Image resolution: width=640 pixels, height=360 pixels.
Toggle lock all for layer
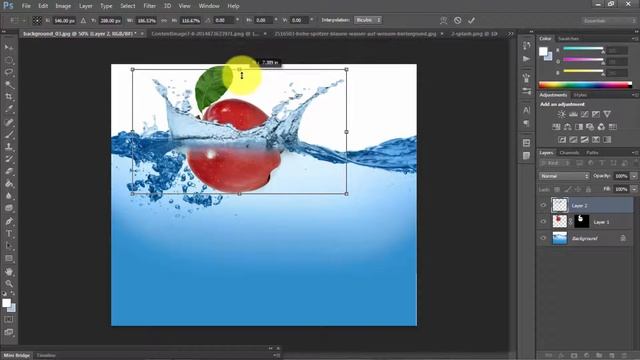pyautogui.click(x=588, y=189)
